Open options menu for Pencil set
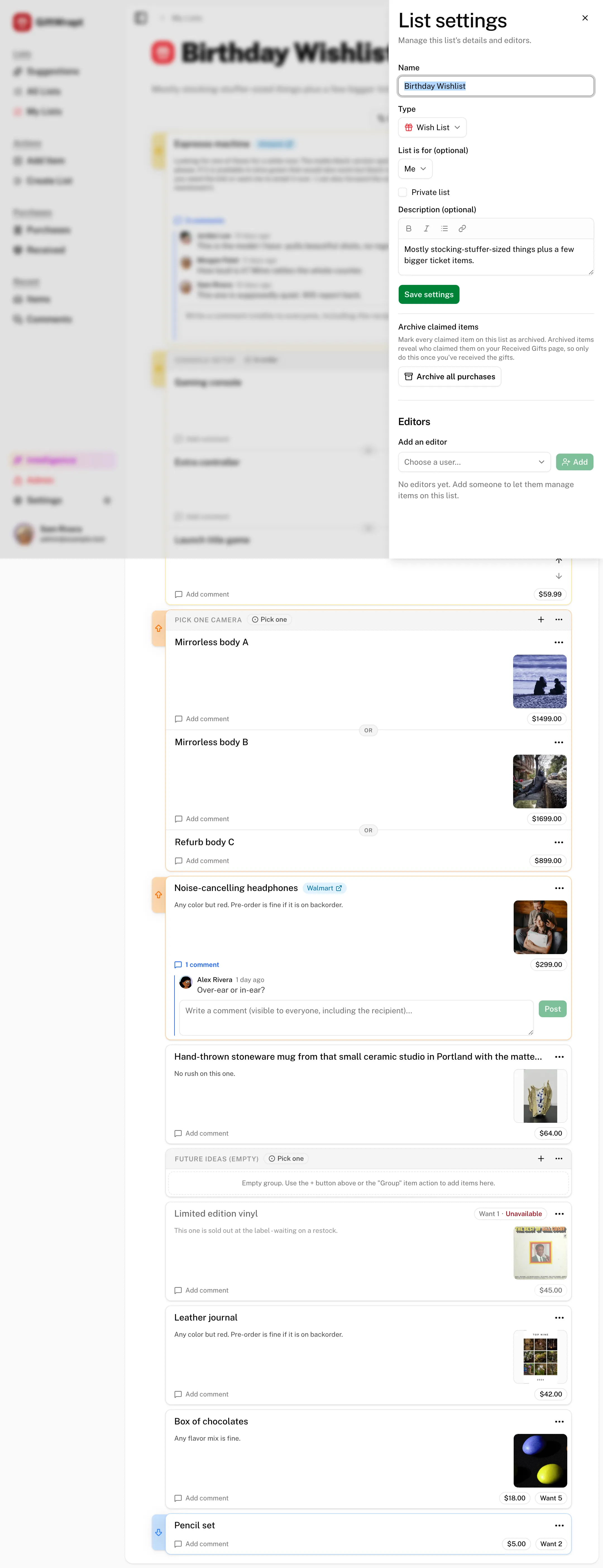 coord(559,1525)
